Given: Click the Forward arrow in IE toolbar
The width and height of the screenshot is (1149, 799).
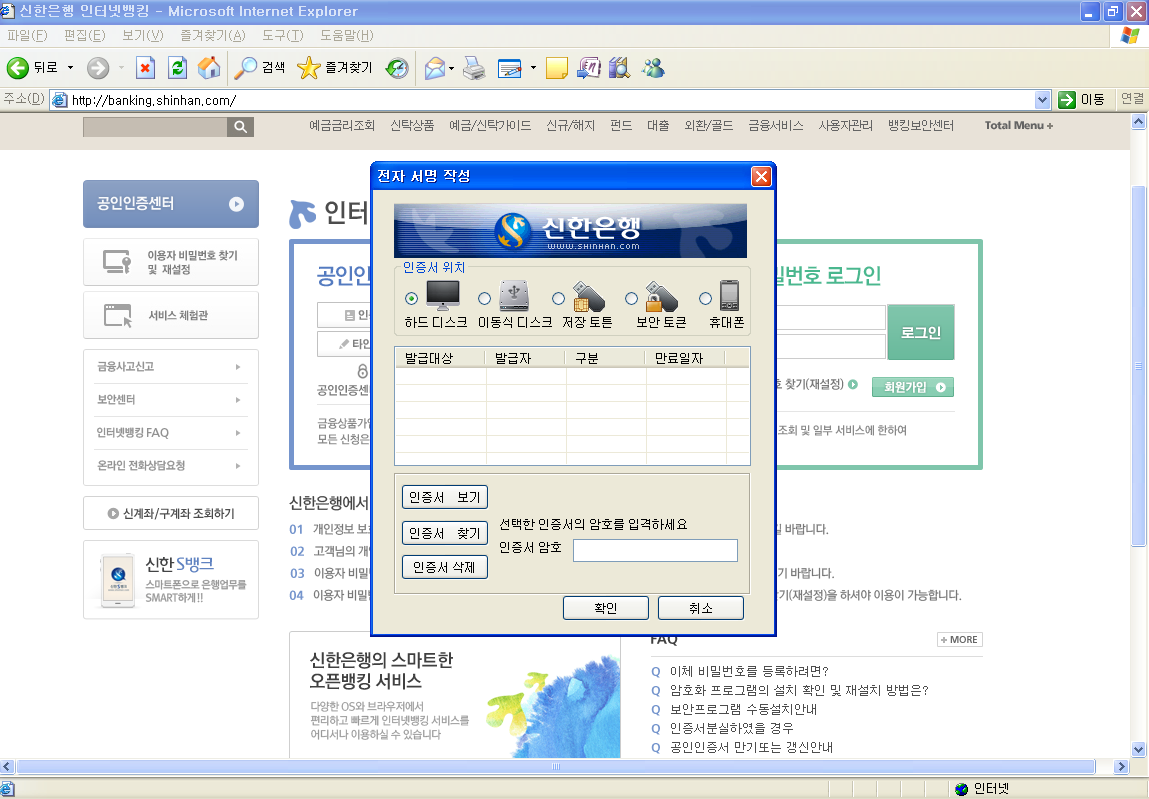Looking at the screenshot, I should click(x=97, y=68).
